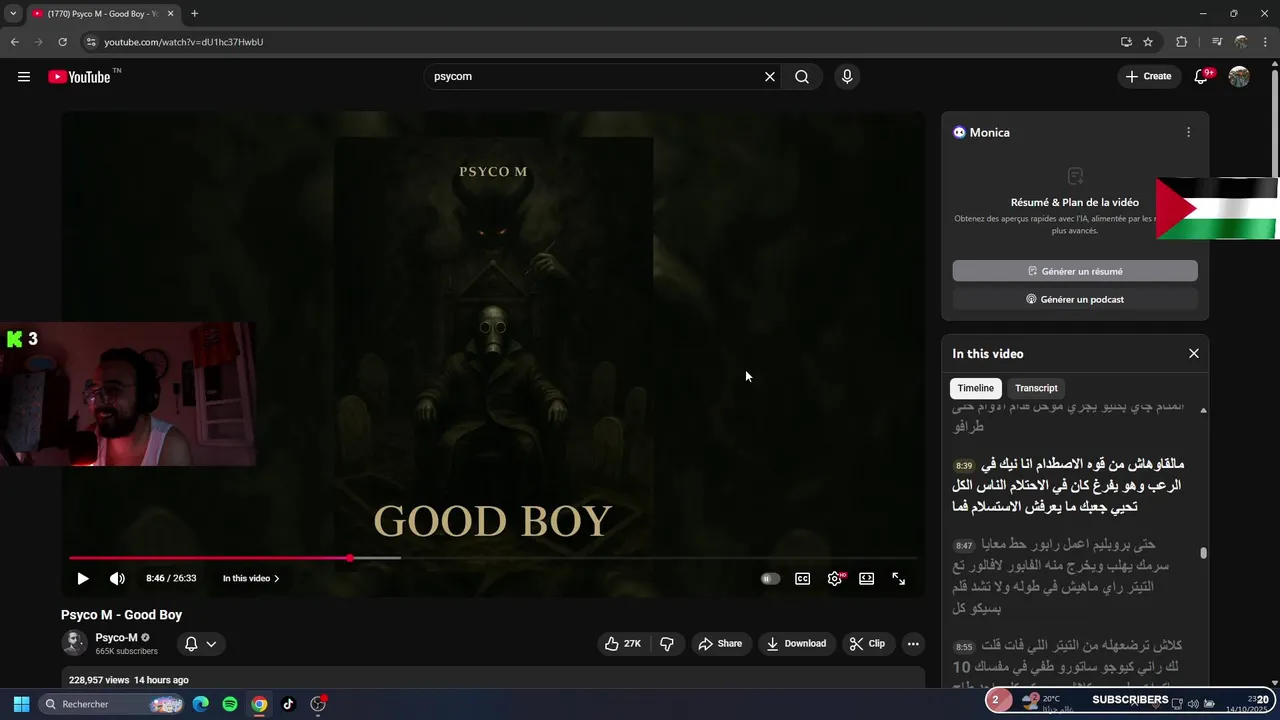Click 'Générer un podcast' button

point(1075,299)
